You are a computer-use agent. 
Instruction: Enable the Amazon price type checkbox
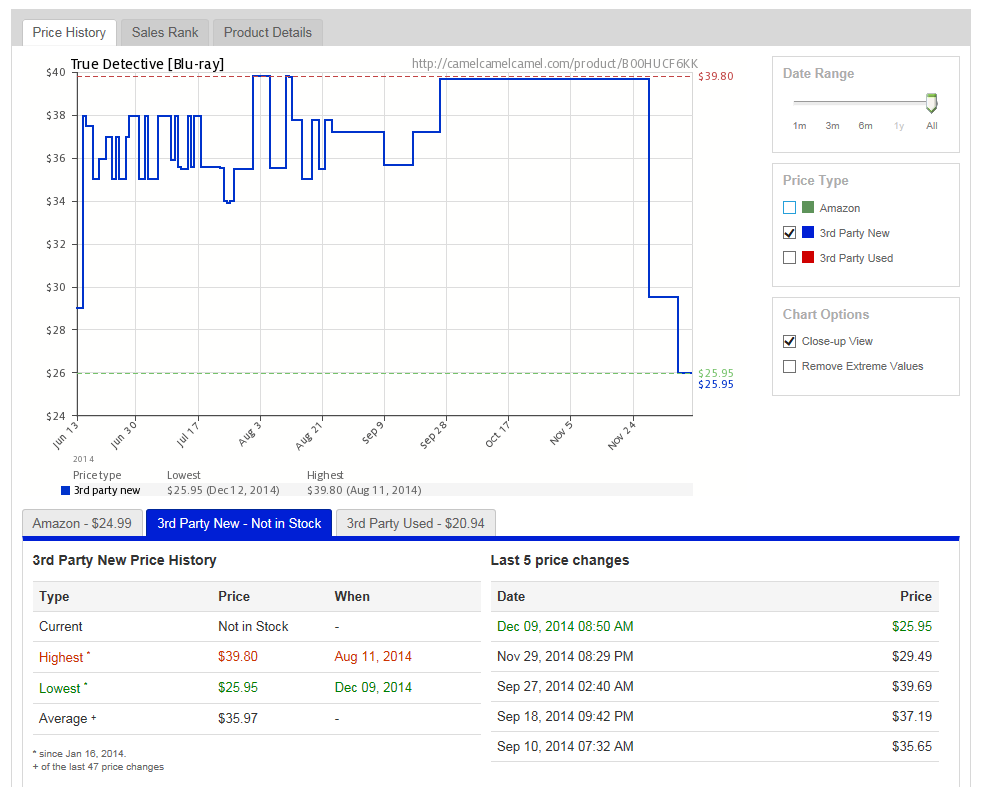(x=790, y=208)
